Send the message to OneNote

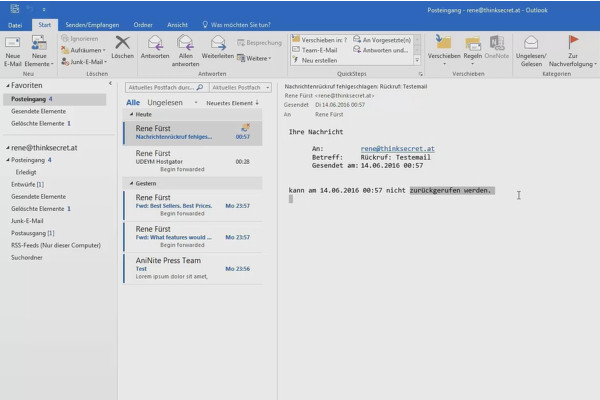(x=497, y=47)
